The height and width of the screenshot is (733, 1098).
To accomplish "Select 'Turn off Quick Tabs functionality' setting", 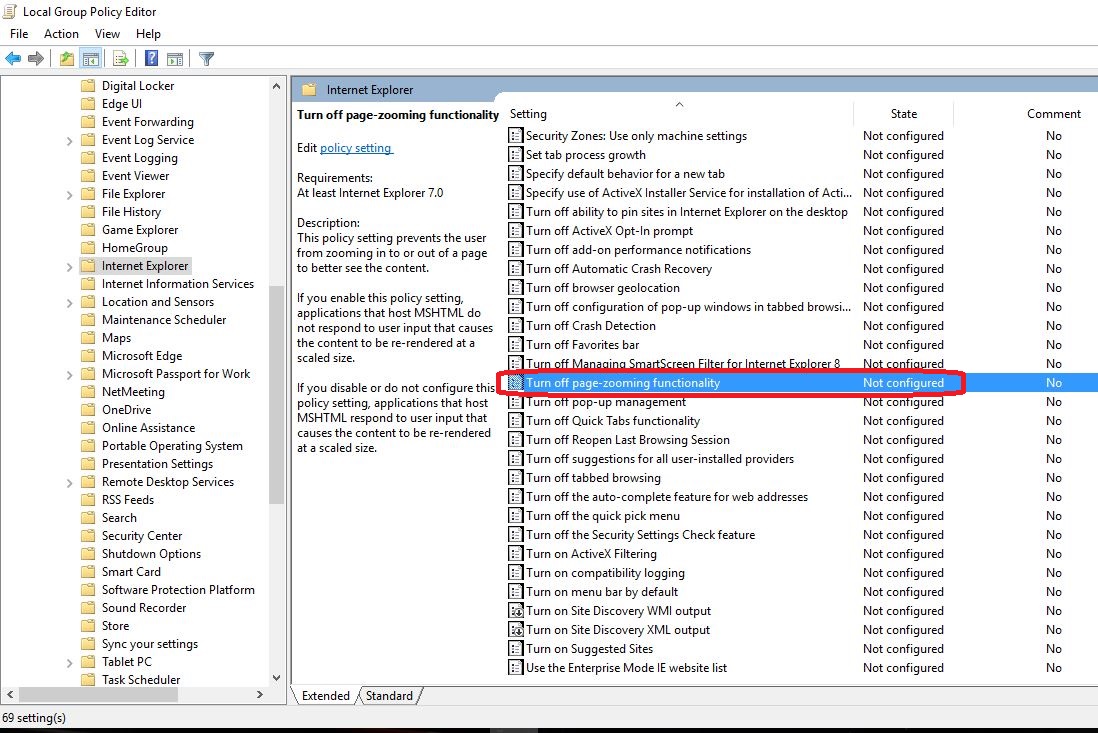I will click(x=613, y=421).
